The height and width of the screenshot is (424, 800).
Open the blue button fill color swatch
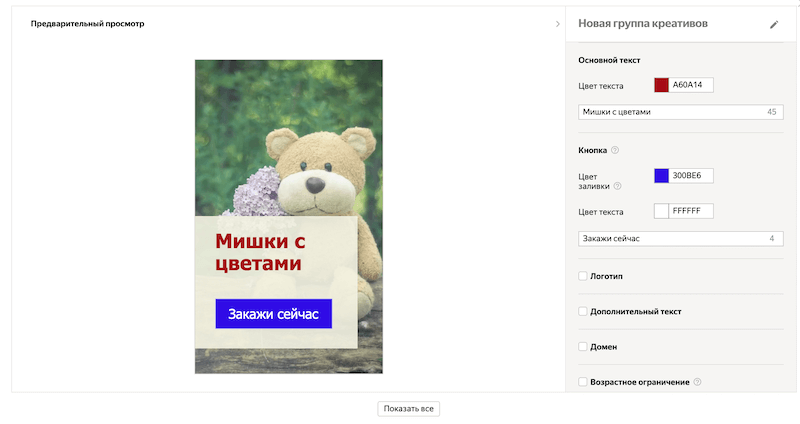661,176
